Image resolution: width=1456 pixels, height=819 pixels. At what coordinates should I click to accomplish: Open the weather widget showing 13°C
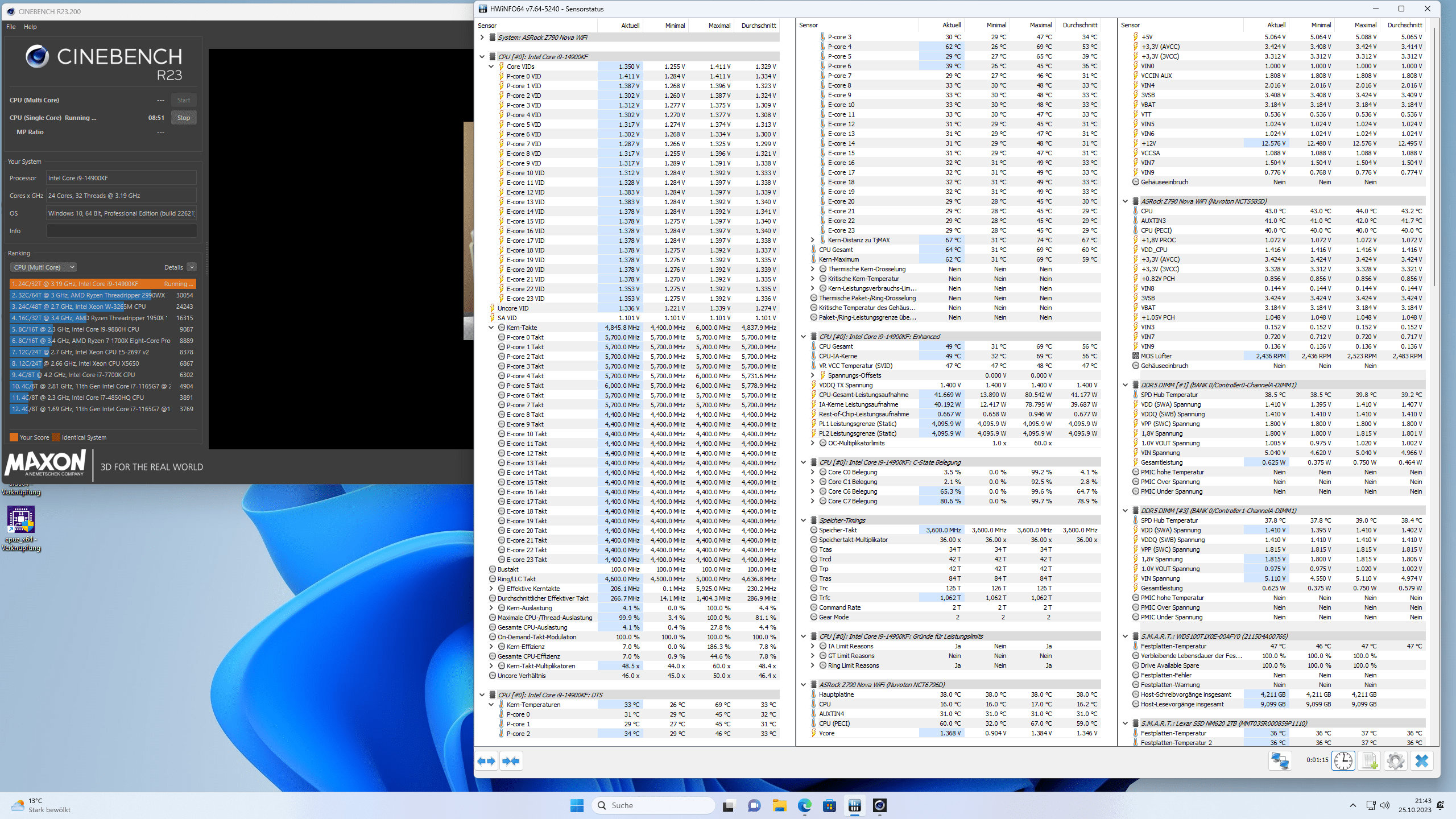[x=41, y=805]
